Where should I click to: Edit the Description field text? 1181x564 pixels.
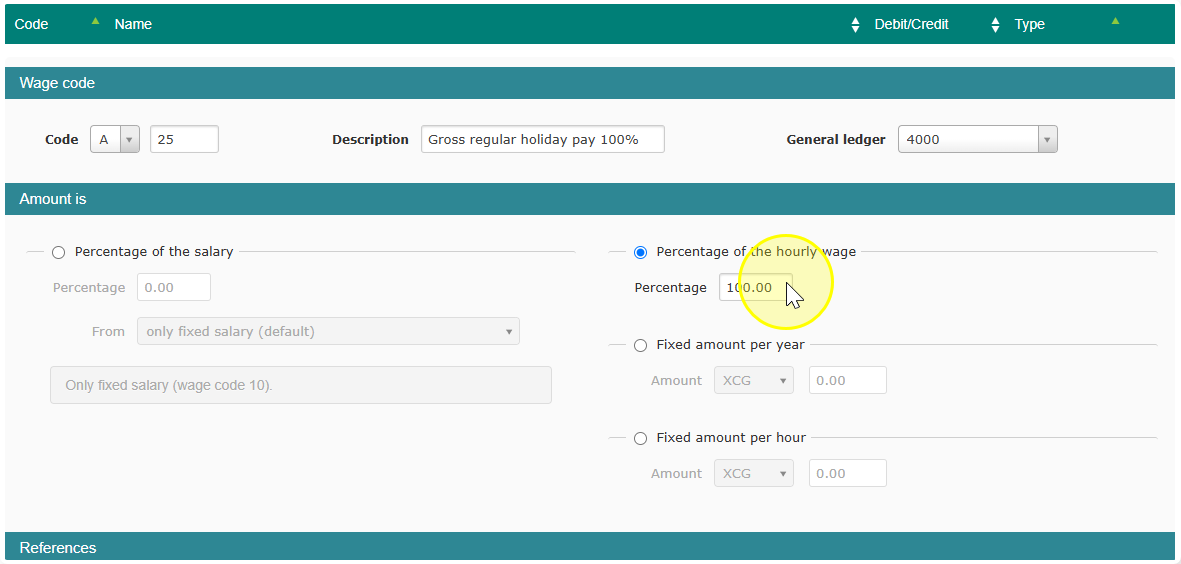pos(542,139)
